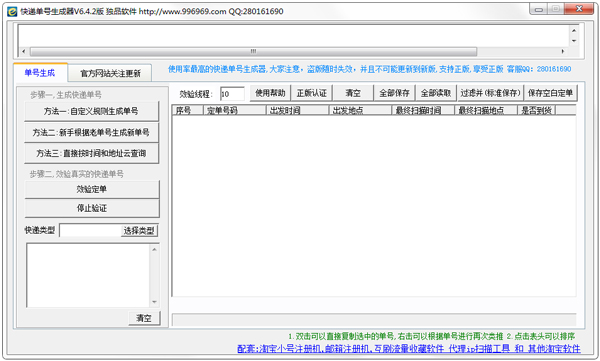Sort by the 最终扫描地点 column header
The image size is (600, 361).
(x=486, y=110)
